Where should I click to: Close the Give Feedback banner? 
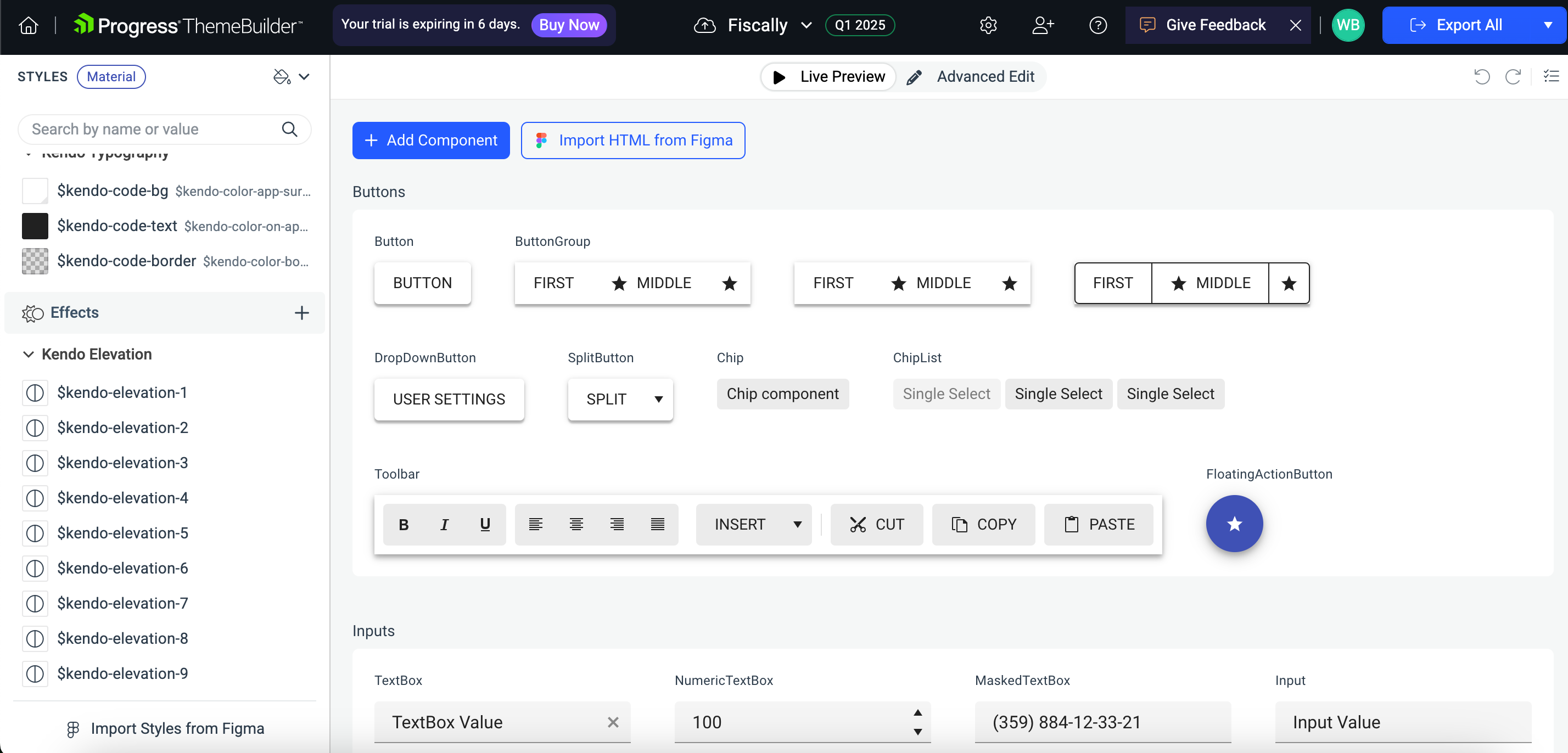pyautogui.click(x=1295, y=25)
